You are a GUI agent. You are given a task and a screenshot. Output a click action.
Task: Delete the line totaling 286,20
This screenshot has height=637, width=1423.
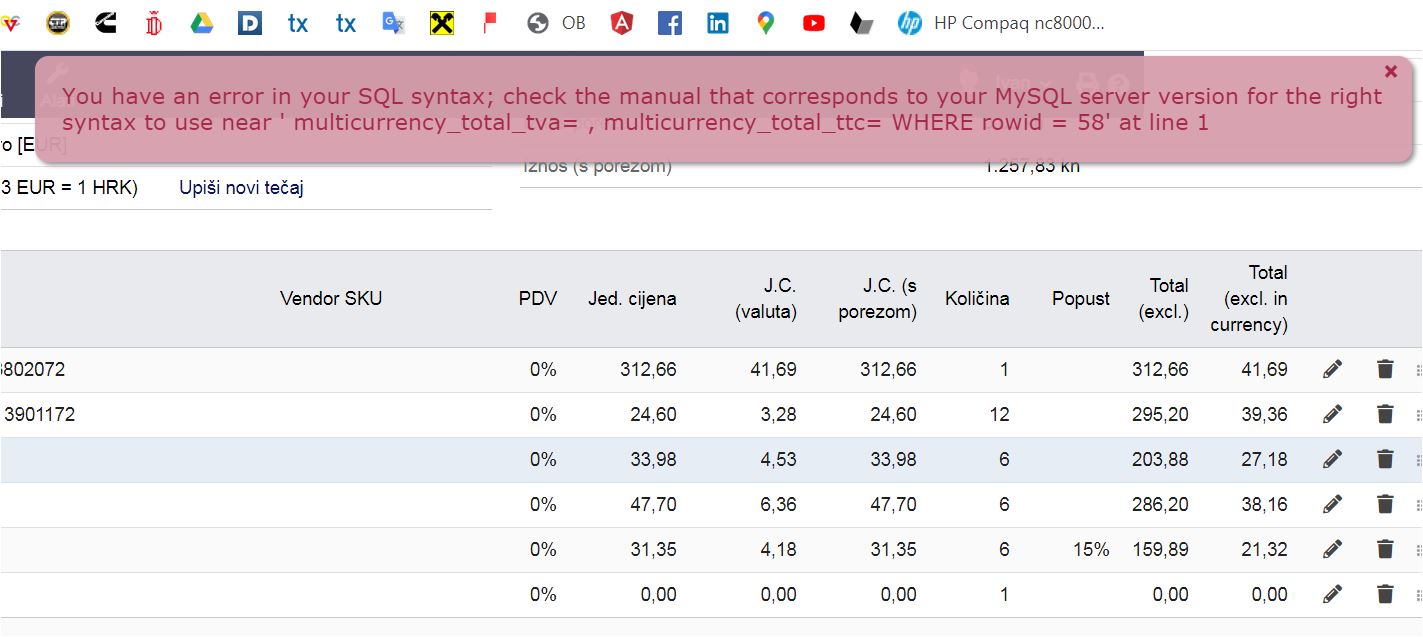1385,504
